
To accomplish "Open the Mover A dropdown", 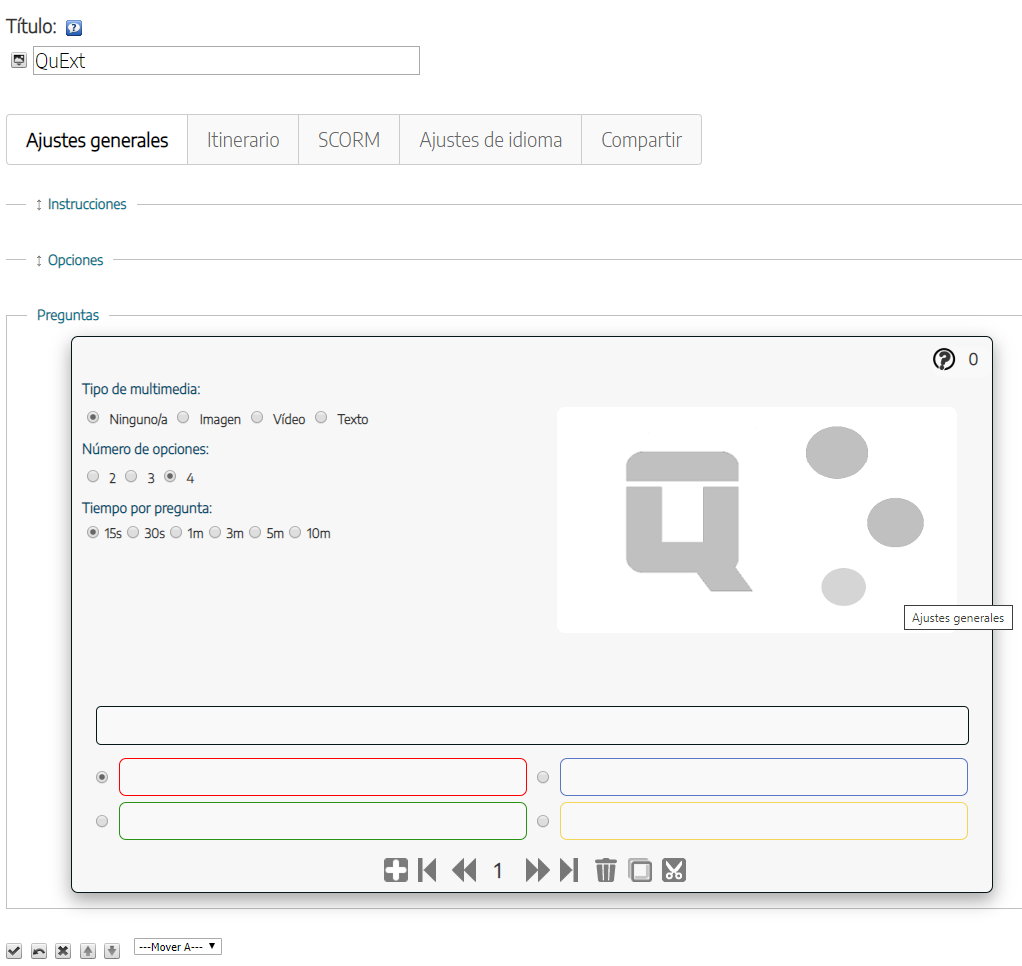I will (x=178, y=946).
